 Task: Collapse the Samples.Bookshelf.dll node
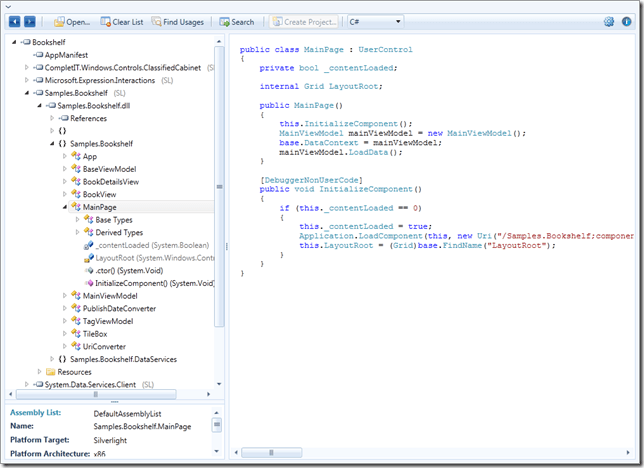[x=39, y=106]
